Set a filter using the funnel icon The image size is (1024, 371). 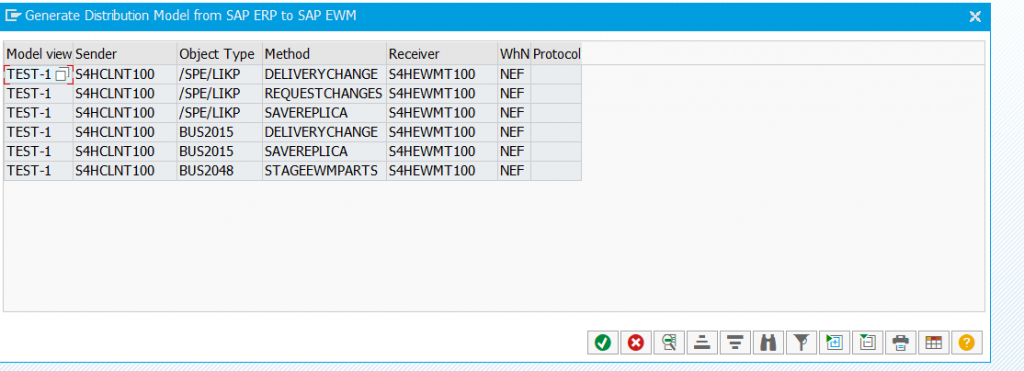click(801, 342)
